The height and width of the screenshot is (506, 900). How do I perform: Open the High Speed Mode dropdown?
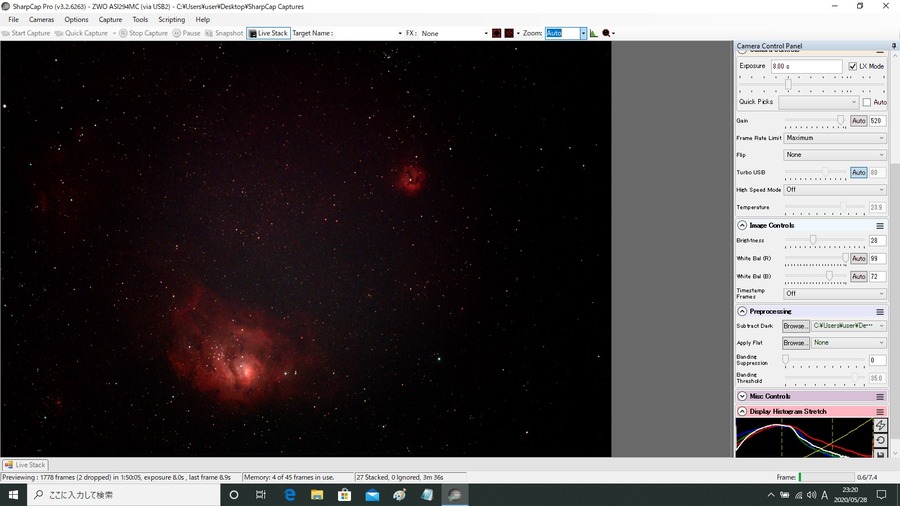pyautogui.click(x=835, y=189)
